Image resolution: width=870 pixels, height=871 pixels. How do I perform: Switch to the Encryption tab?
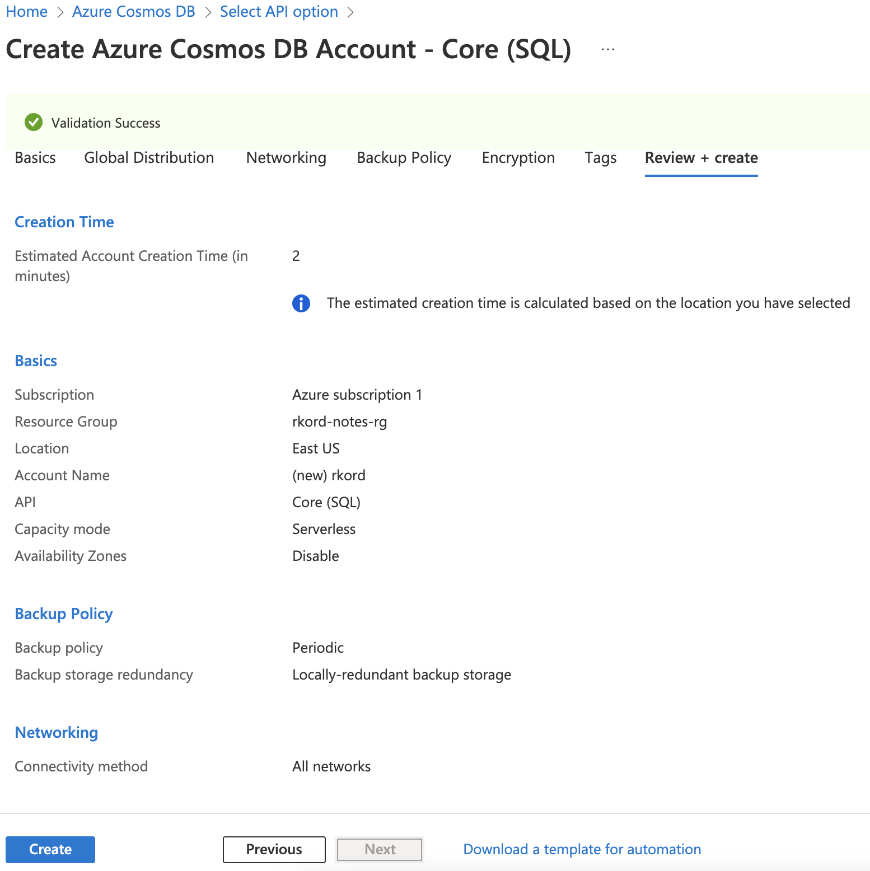click(x=518, y=158)
